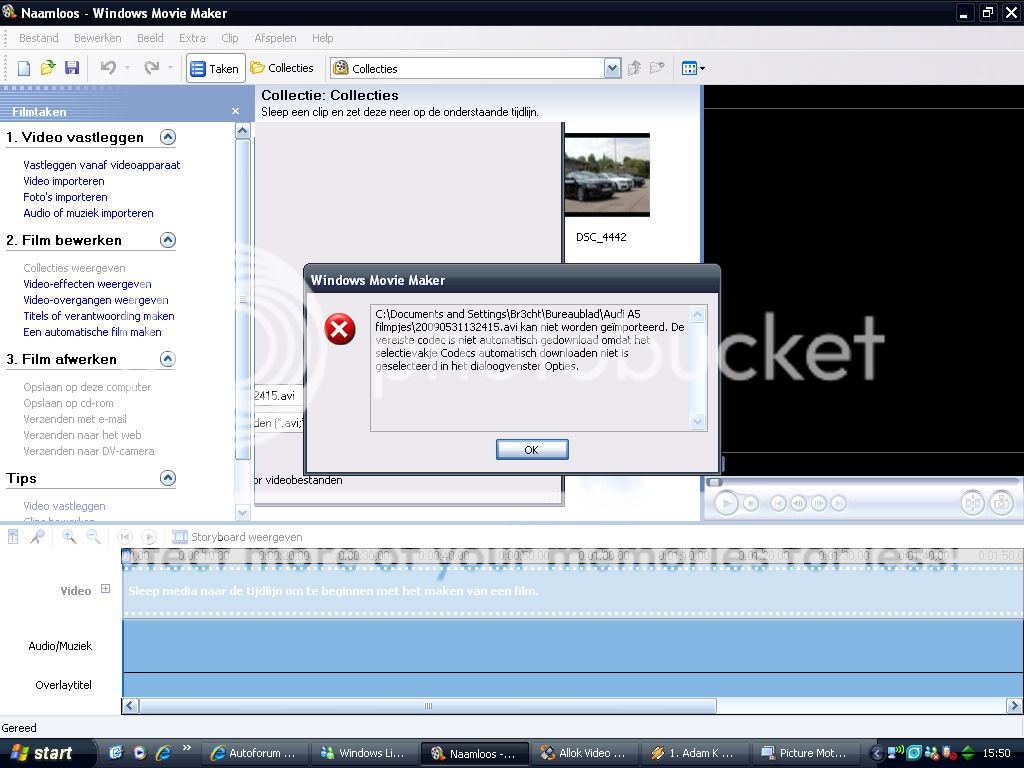This screenshot has height=768, width=1024.
Task: Click the preview seek bar slider
Action: point(715,483)
